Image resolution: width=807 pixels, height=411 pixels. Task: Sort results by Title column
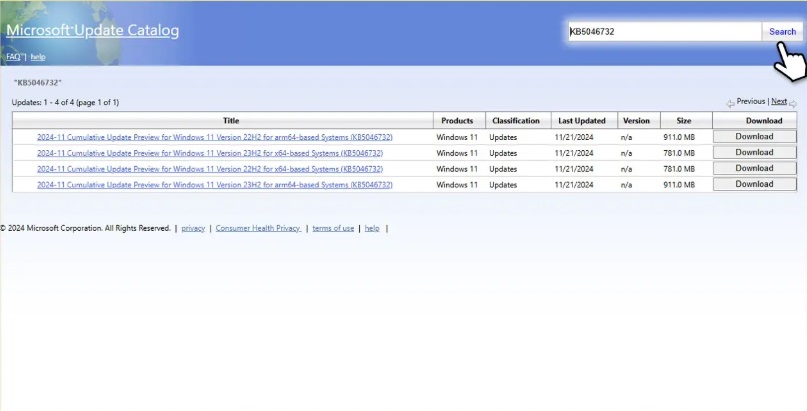231,120
